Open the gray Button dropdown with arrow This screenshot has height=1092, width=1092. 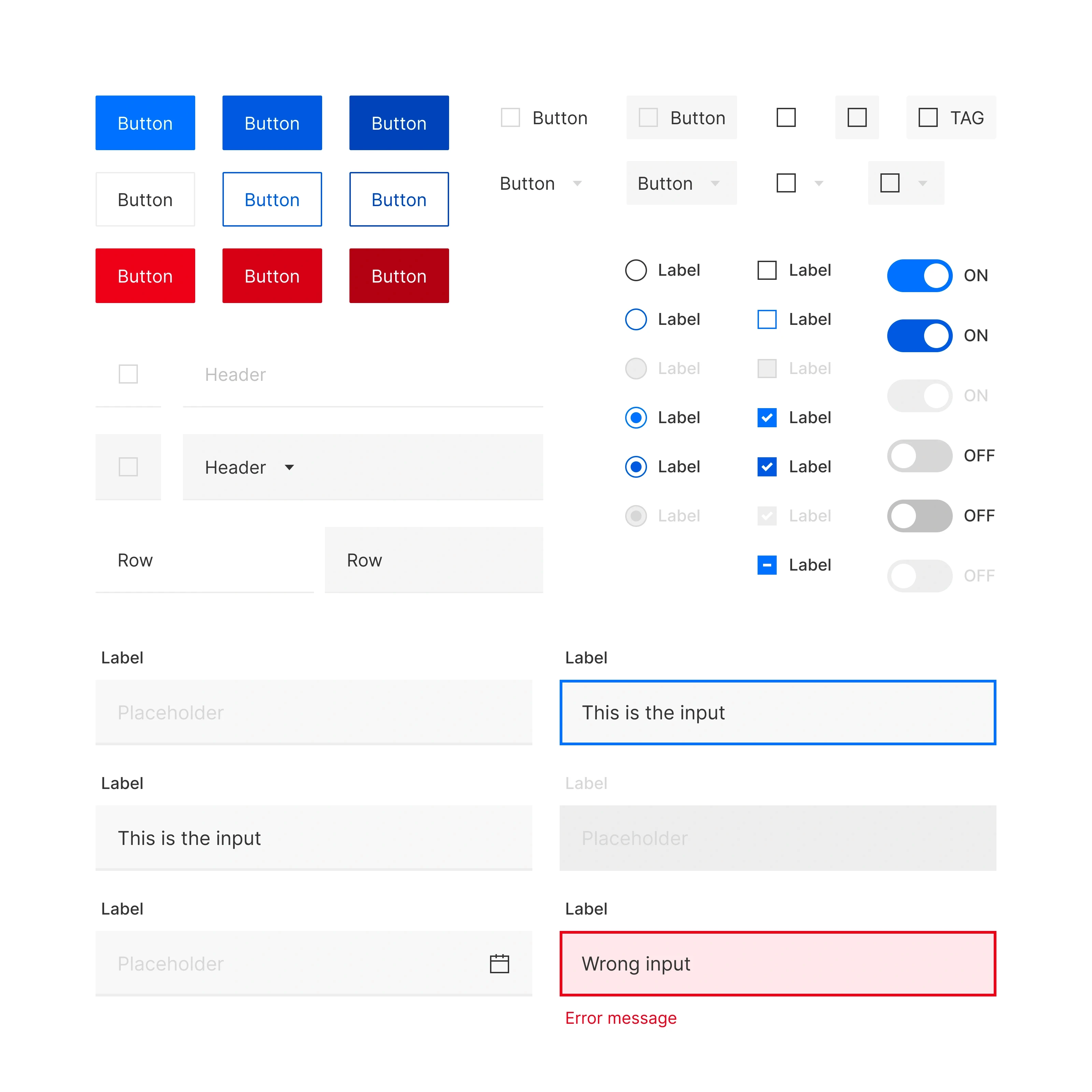(x=715, y=183)
